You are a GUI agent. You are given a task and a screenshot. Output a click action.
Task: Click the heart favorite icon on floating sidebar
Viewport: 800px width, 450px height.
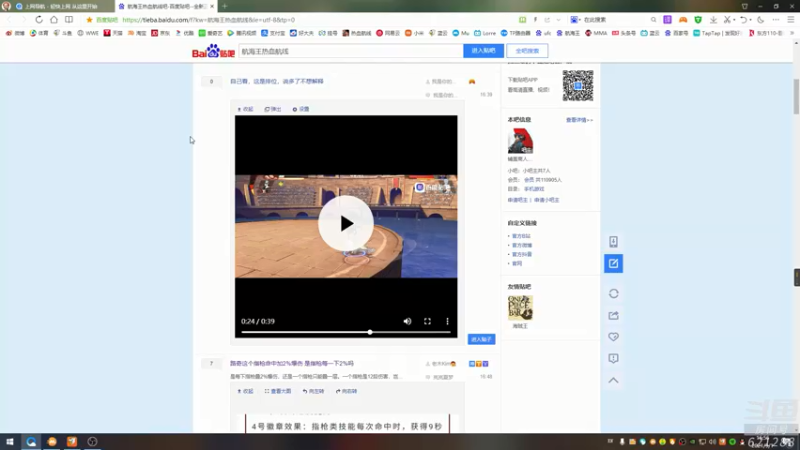(x=613, y=337)
